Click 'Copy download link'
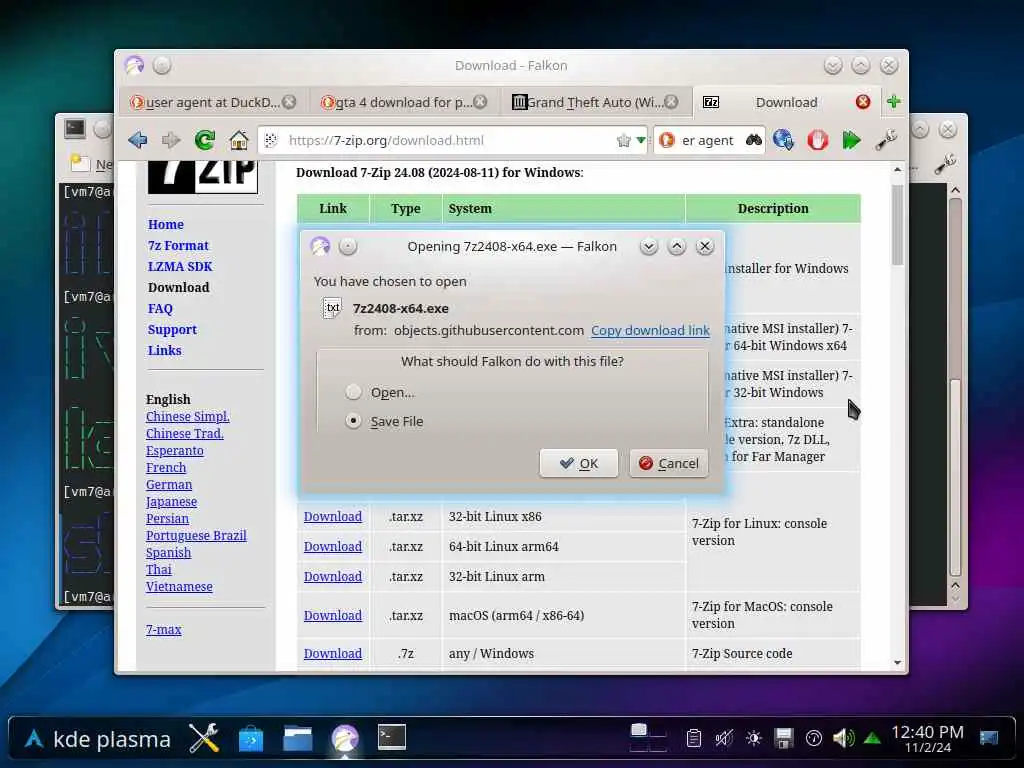1024x768 pixels. click(650, 330)
